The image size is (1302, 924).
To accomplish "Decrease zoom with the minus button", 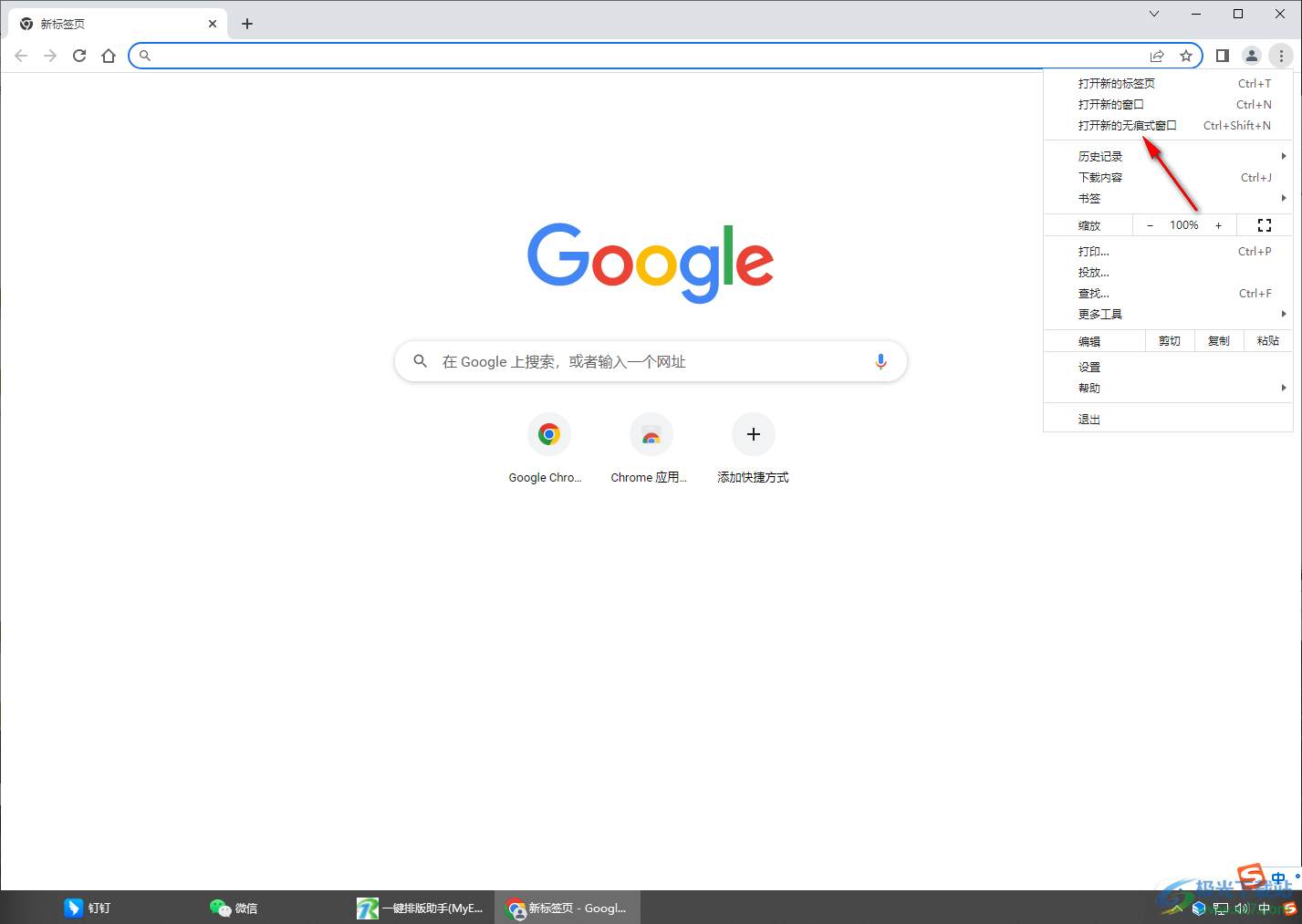I will pos(1150,225).
